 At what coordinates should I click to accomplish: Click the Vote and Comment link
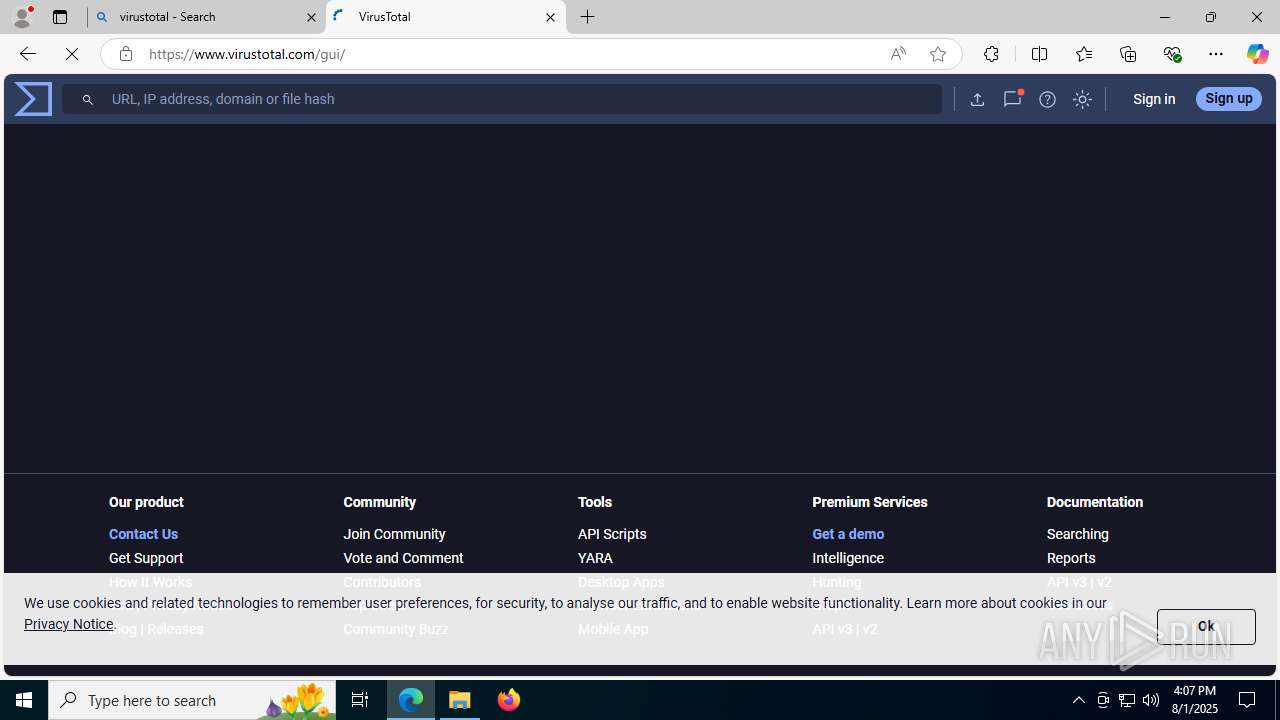click(x=403, y=558)
